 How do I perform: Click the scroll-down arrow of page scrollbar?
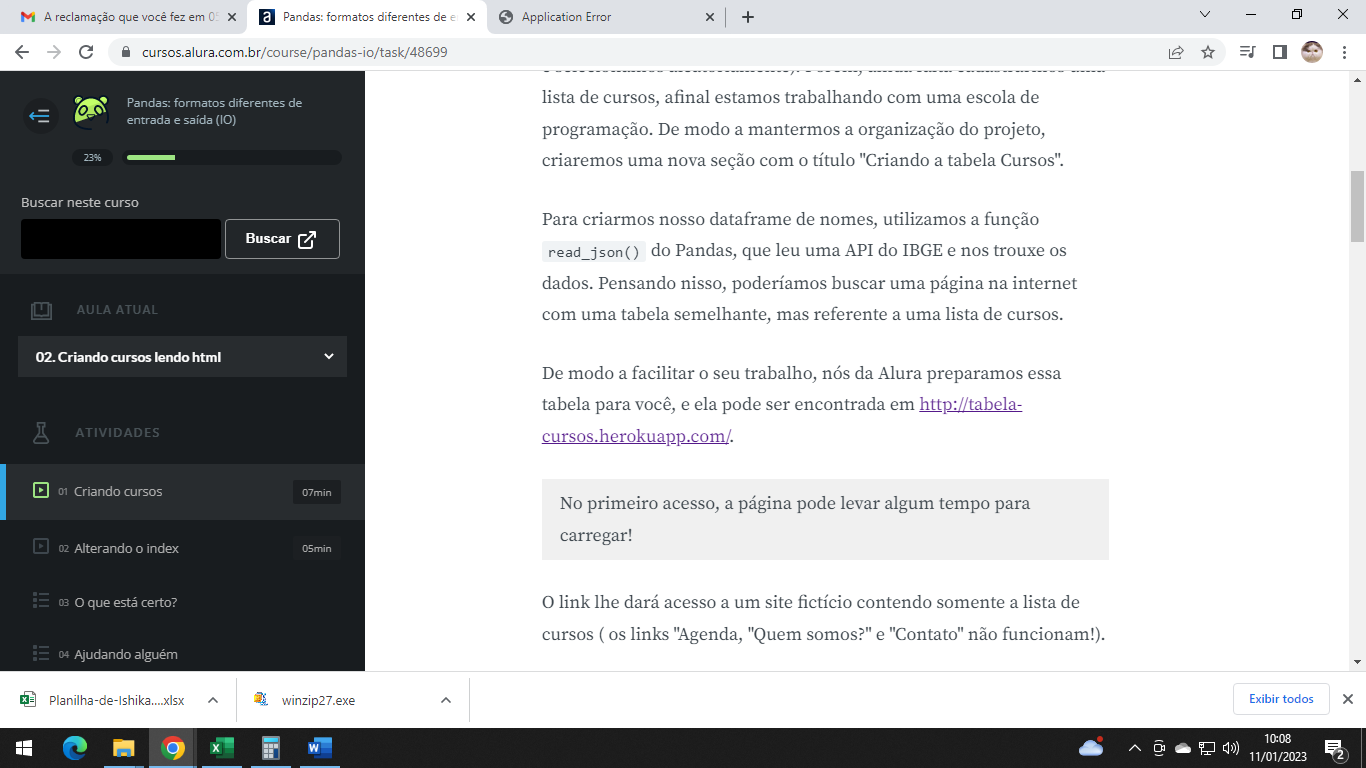(x=1357, y=661)
